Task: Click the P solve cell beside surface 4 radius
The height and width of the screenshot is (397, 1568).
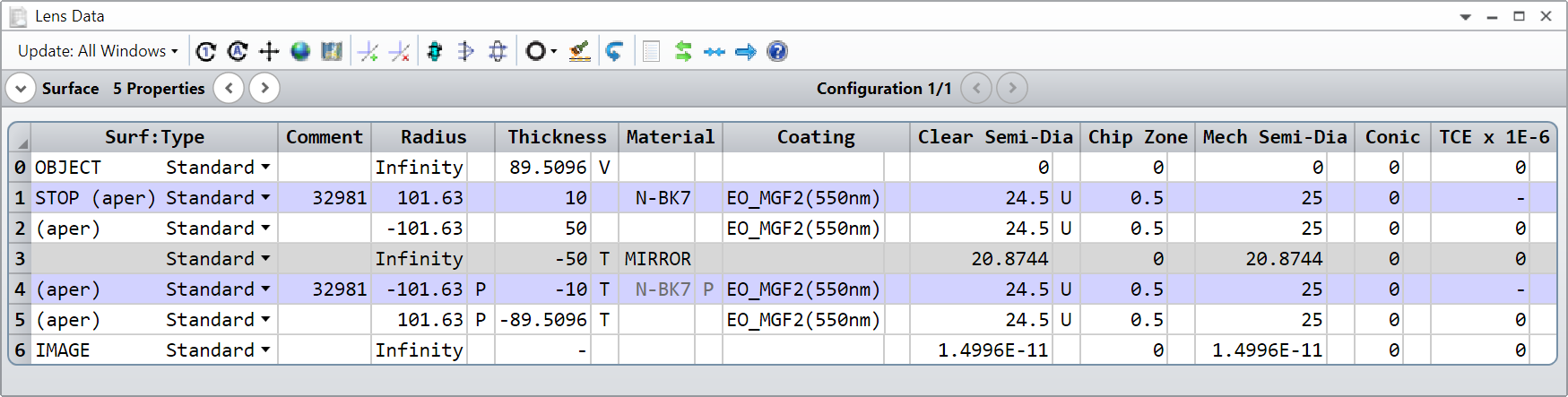Action: 481,289
